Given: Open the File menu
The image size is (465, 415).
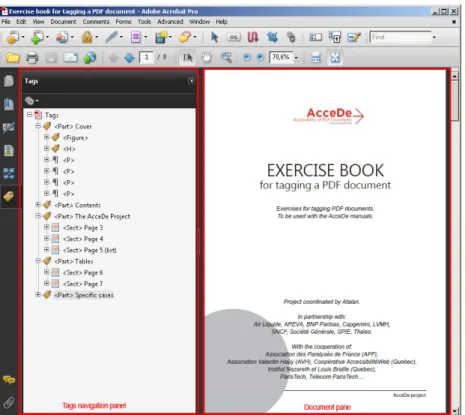Looking at the screenshot, I should pos(6,22).
